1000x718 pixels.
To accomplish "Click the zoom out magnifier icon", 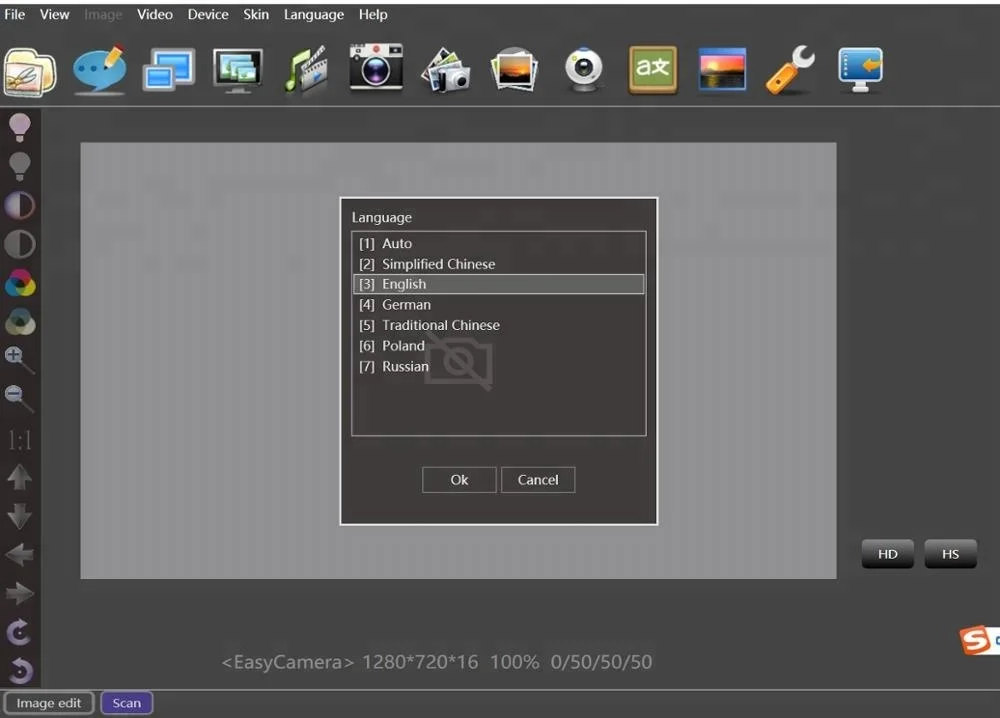I will tap(19, 398).
